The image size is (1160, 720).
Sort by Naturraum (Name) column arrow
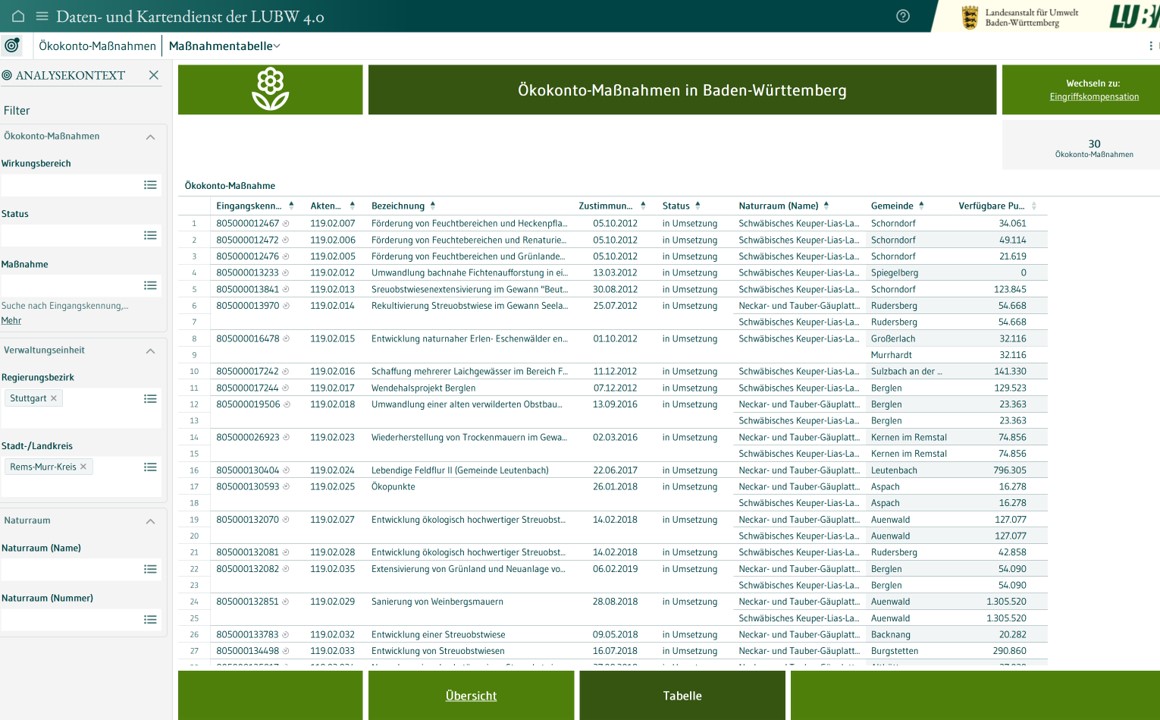click(x=826, y=206)
